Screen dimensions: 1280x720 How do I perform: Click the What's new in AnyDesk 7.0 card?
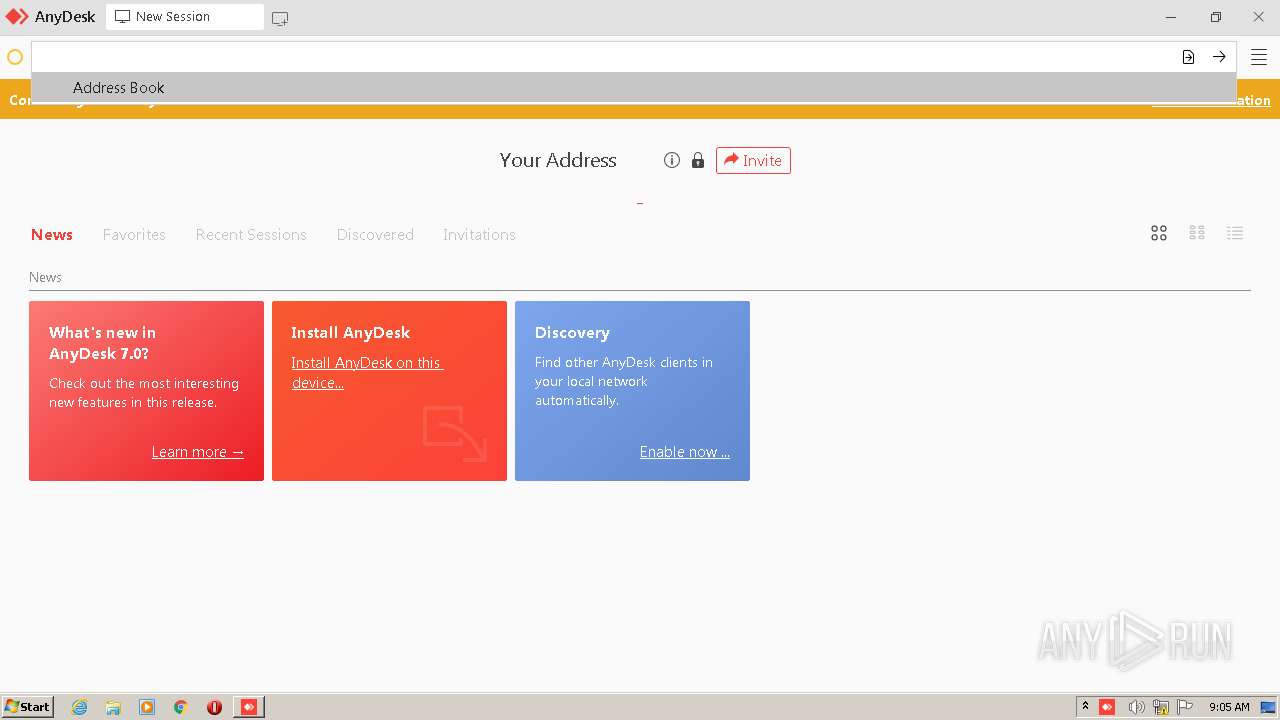pyautogui.click(x=146, y=391)
